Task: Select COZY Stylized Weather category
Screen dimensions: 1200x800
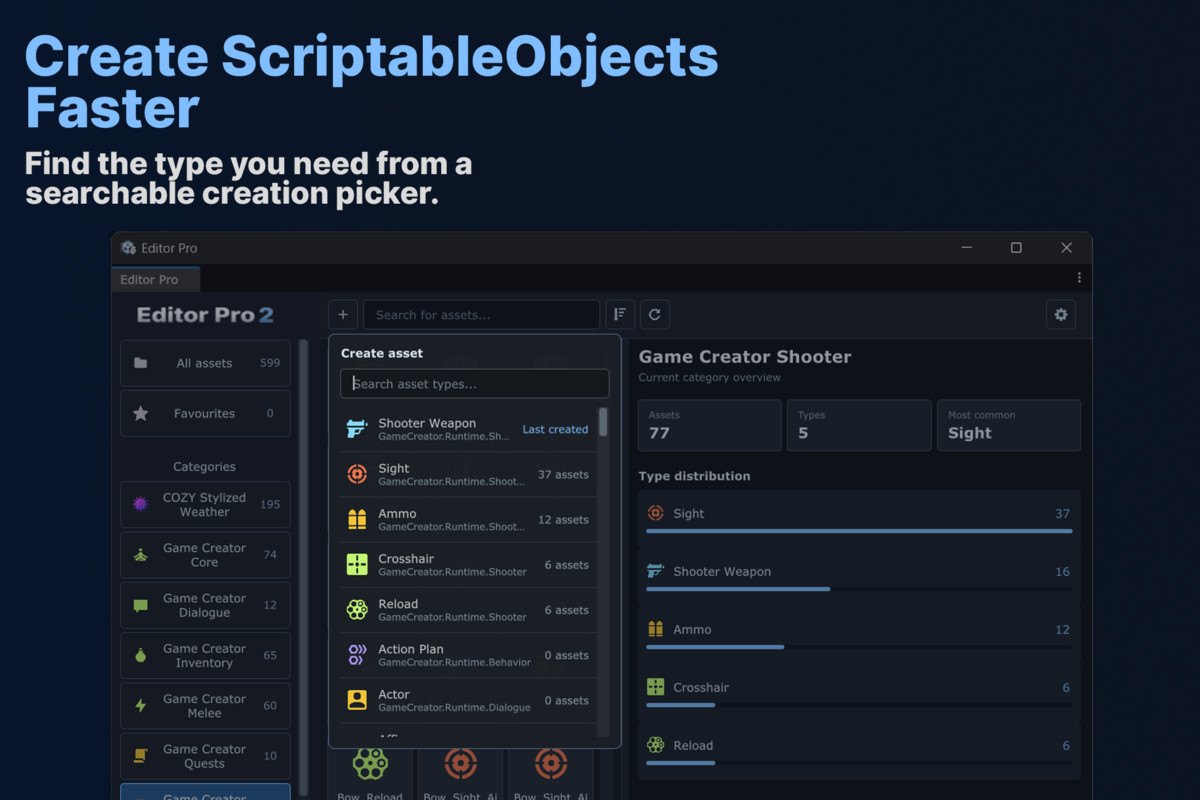Action: tap(205, 504)
